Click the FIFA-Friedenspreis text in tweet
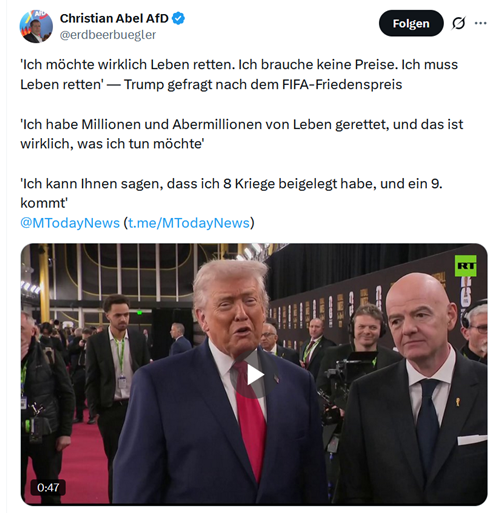Screen dimensions: 500x513 tap(342, 84)
